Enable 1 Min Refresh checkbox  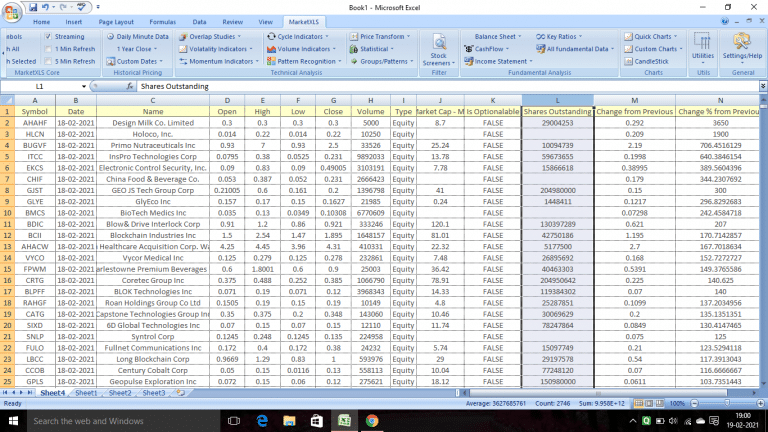point(48,49)
